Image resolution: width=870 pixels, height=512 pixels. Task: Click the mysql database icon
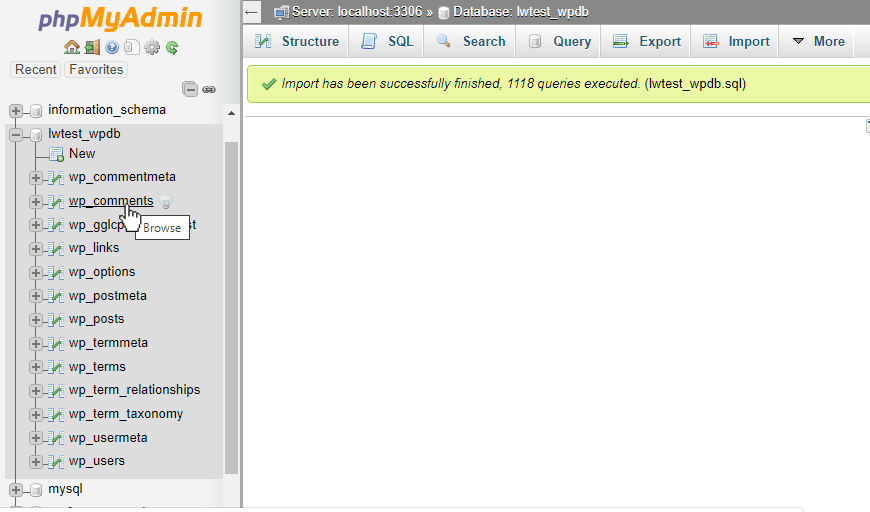(x=36, y=490)
